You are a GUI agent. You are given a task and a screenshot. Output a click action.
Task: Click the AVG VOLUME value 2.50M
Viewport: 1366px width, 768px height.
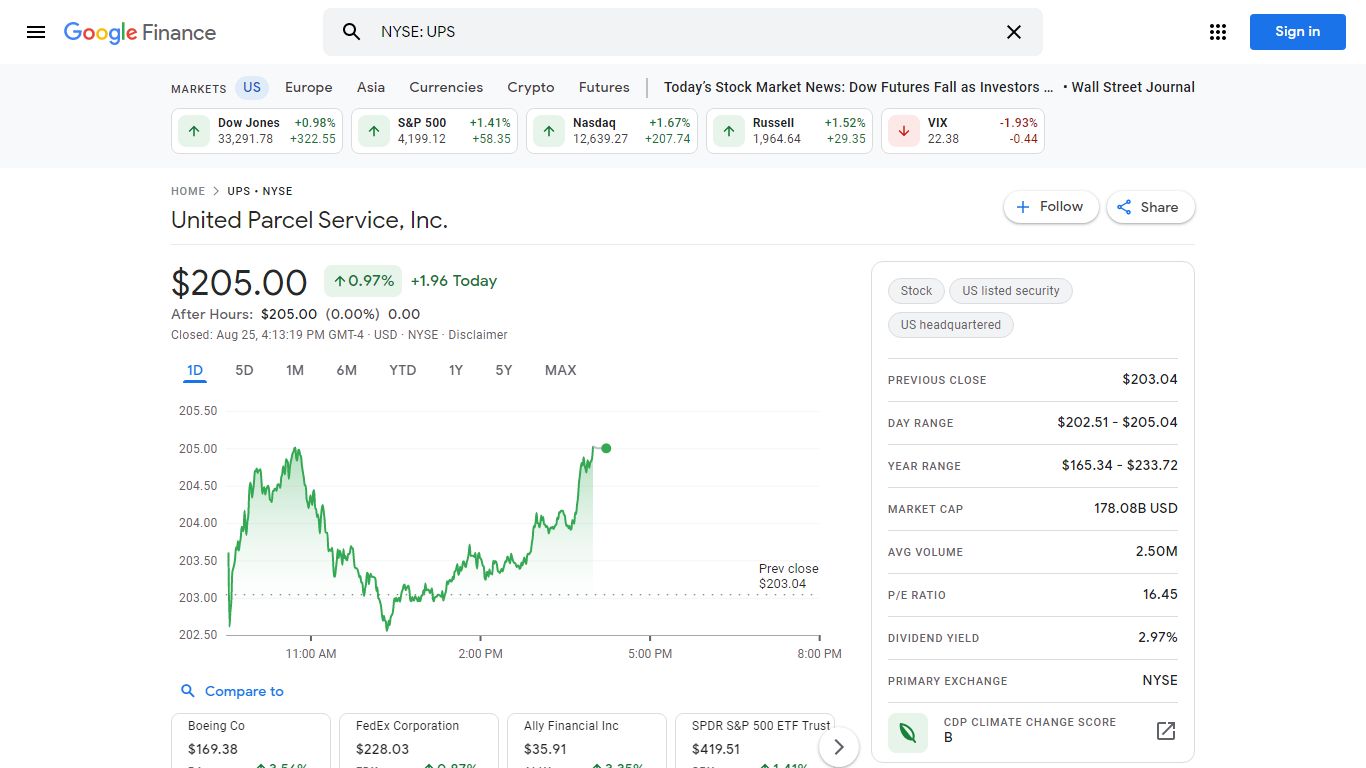pyautogui.click(x=1156, y=551)
